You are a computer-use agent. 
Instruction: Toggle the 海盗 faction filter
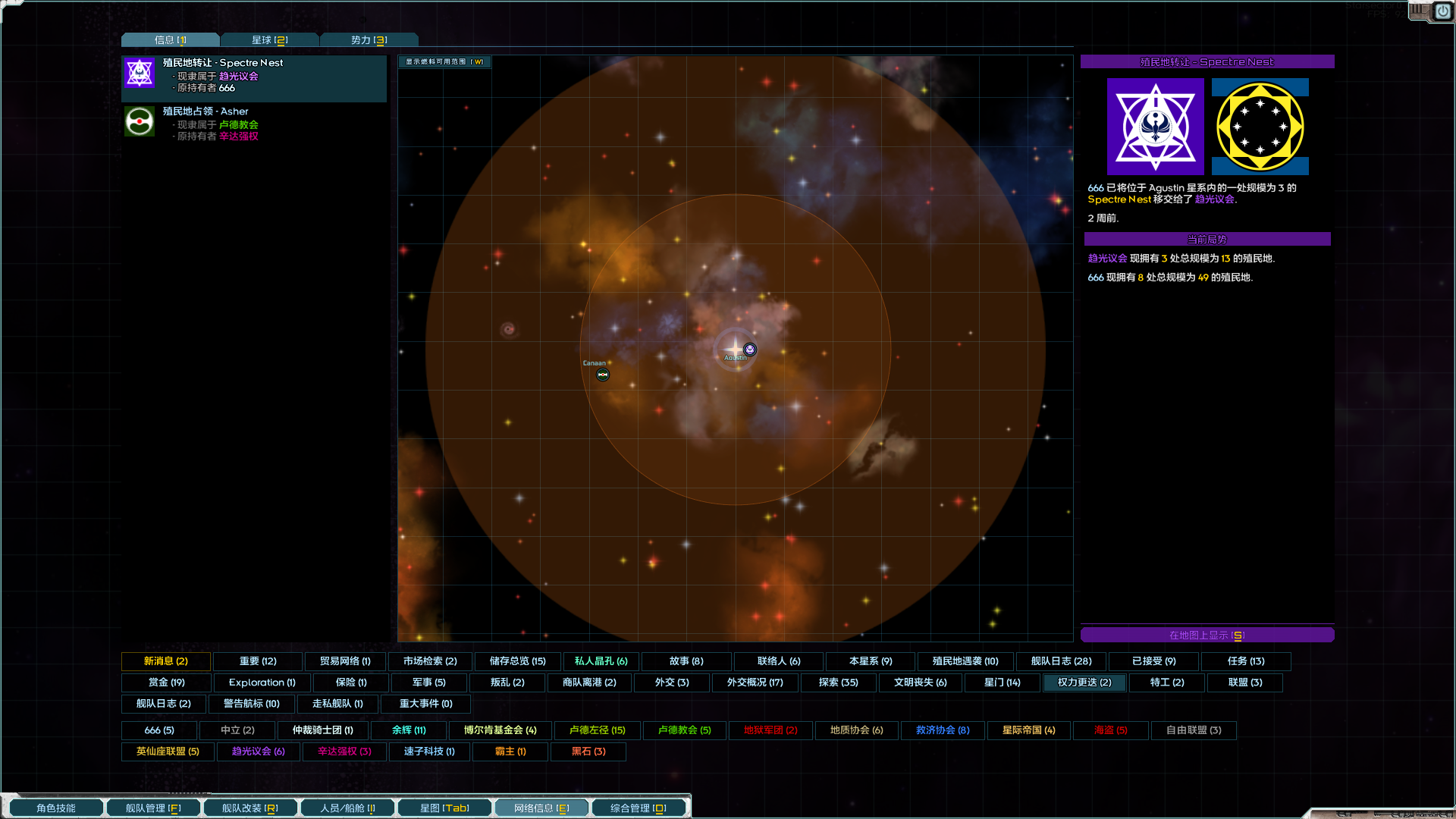tap(1110, 730)
